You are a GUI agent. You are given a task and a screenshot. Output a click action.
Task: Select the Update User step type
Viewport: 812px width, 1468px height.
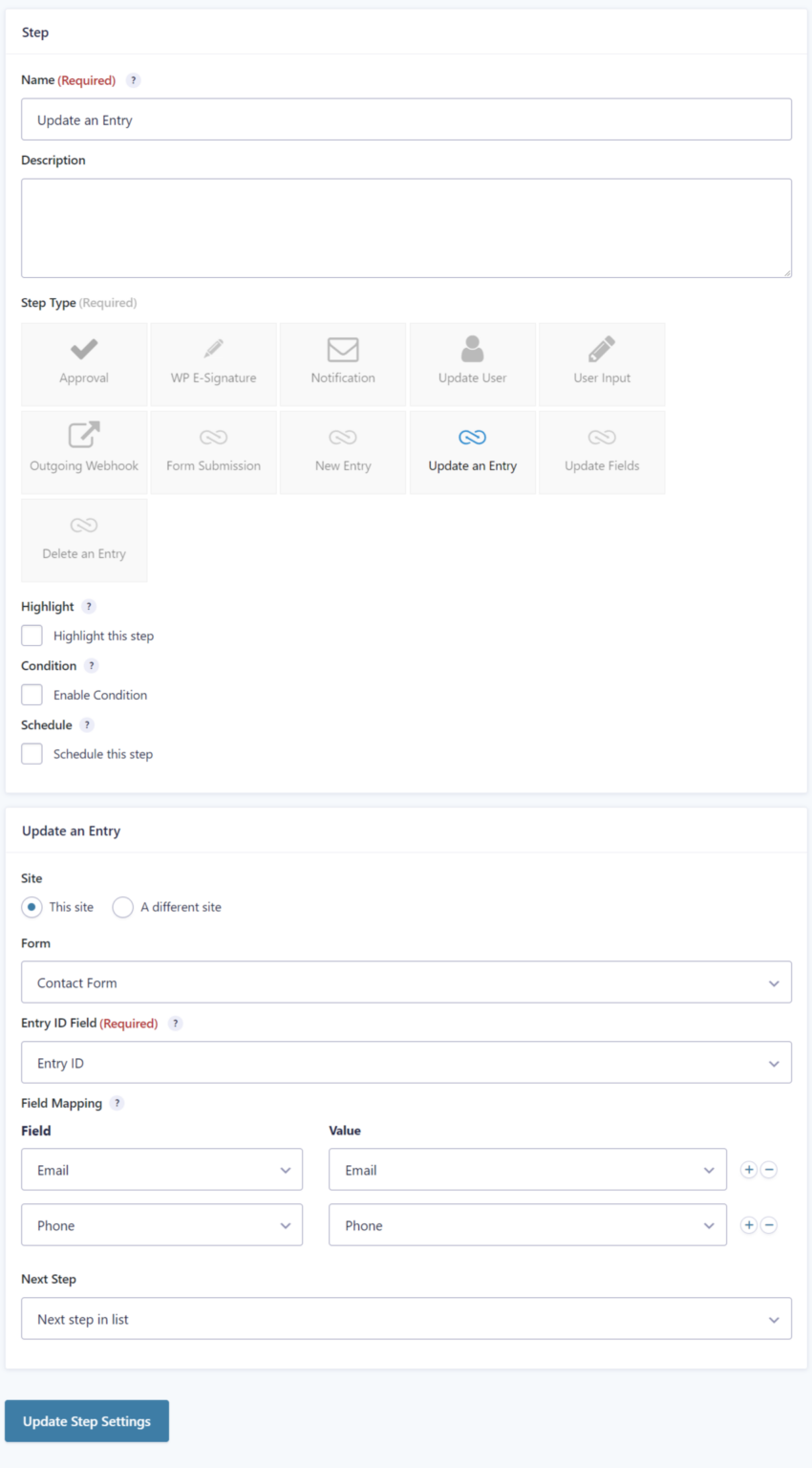(x=472, y=363)
